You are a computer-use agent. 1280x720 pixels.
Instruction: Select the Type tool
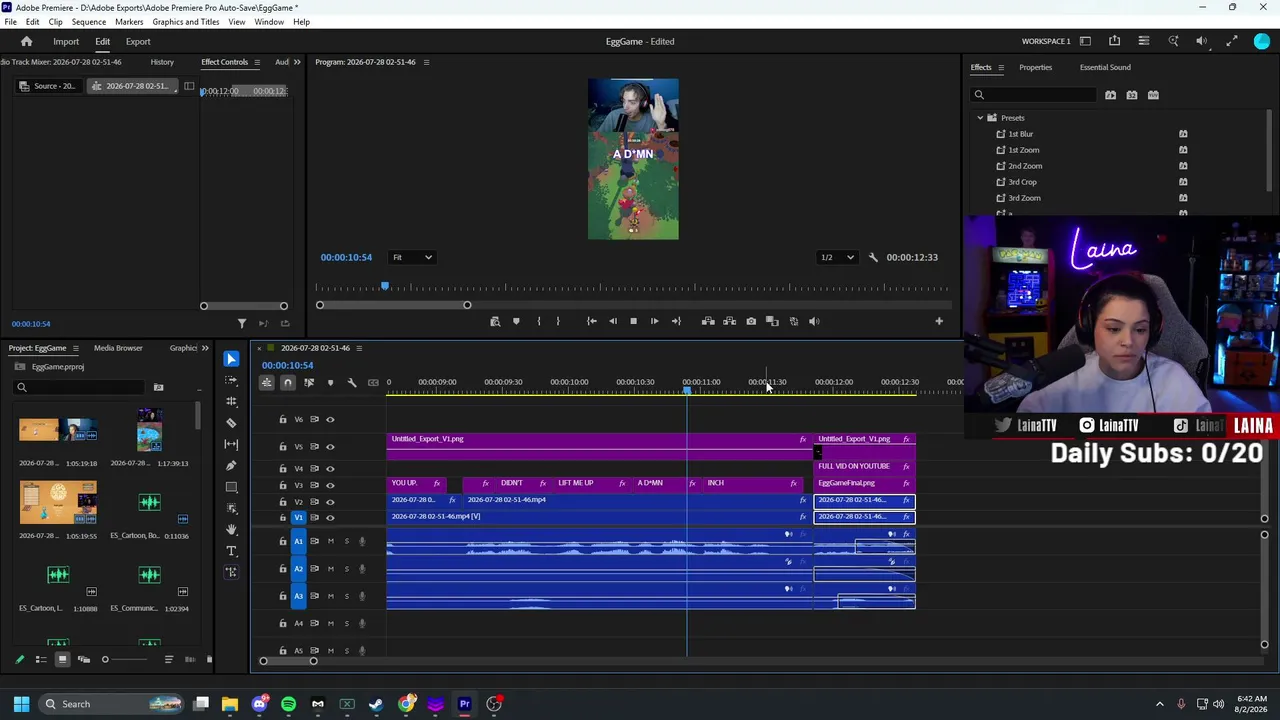[x=231, y=551]
